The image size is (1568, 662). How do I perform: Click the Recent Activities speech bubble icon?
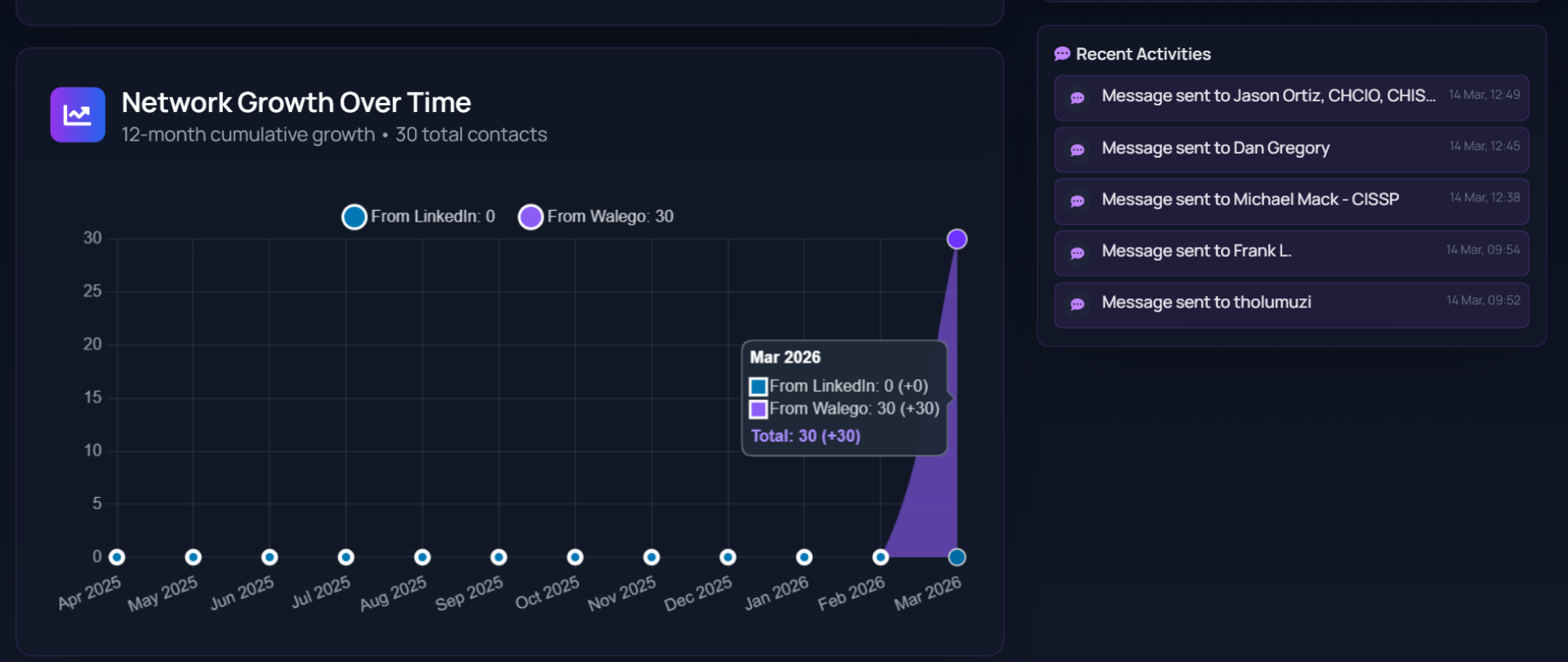1062,54
